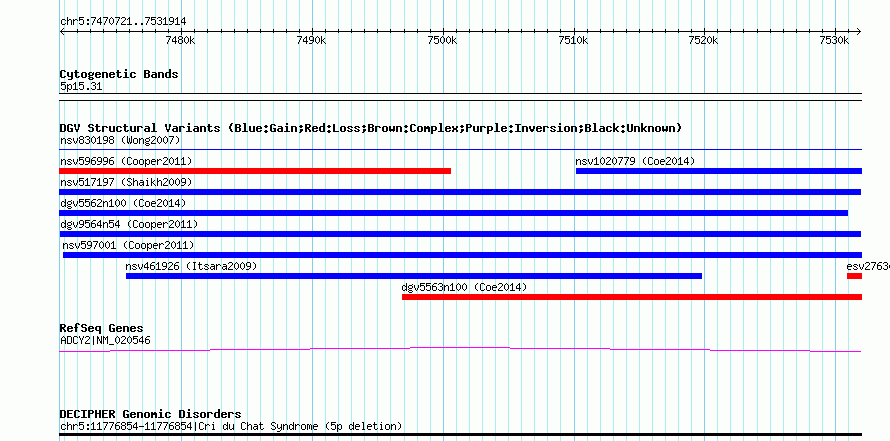Click the 7480k ruler position

coord(181,41)
